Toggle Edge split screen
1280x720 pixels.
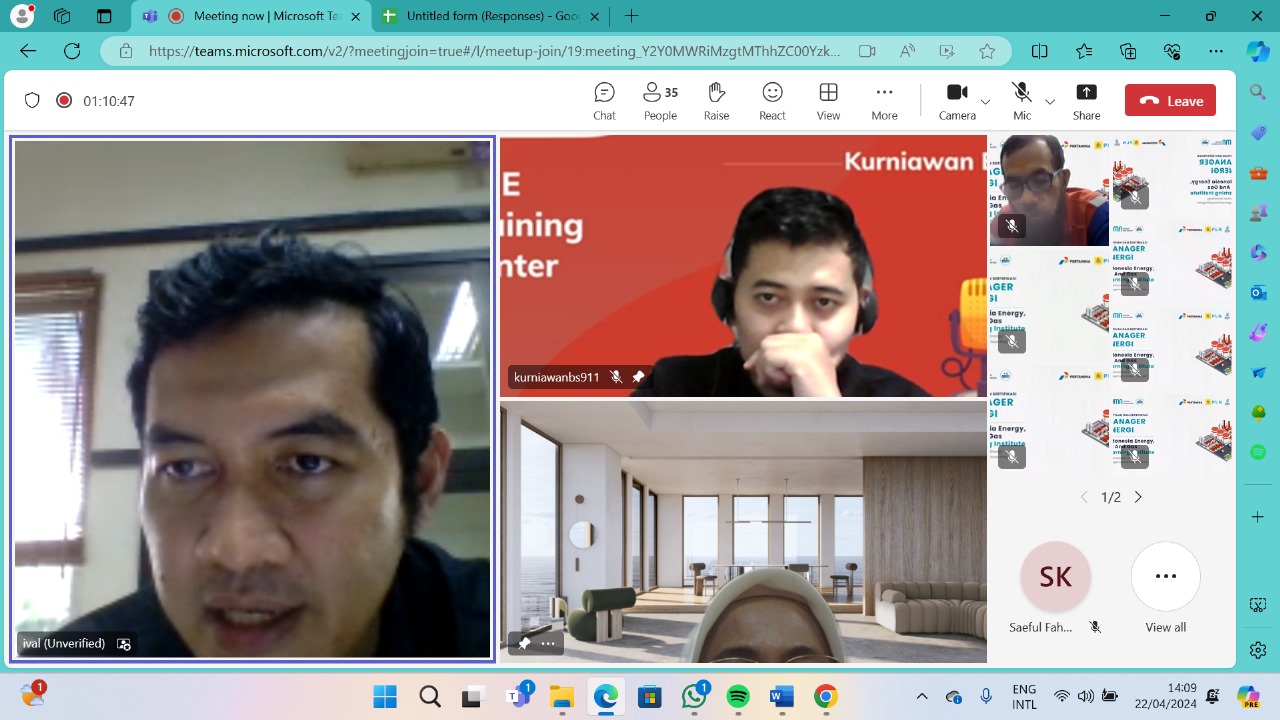1040,51
